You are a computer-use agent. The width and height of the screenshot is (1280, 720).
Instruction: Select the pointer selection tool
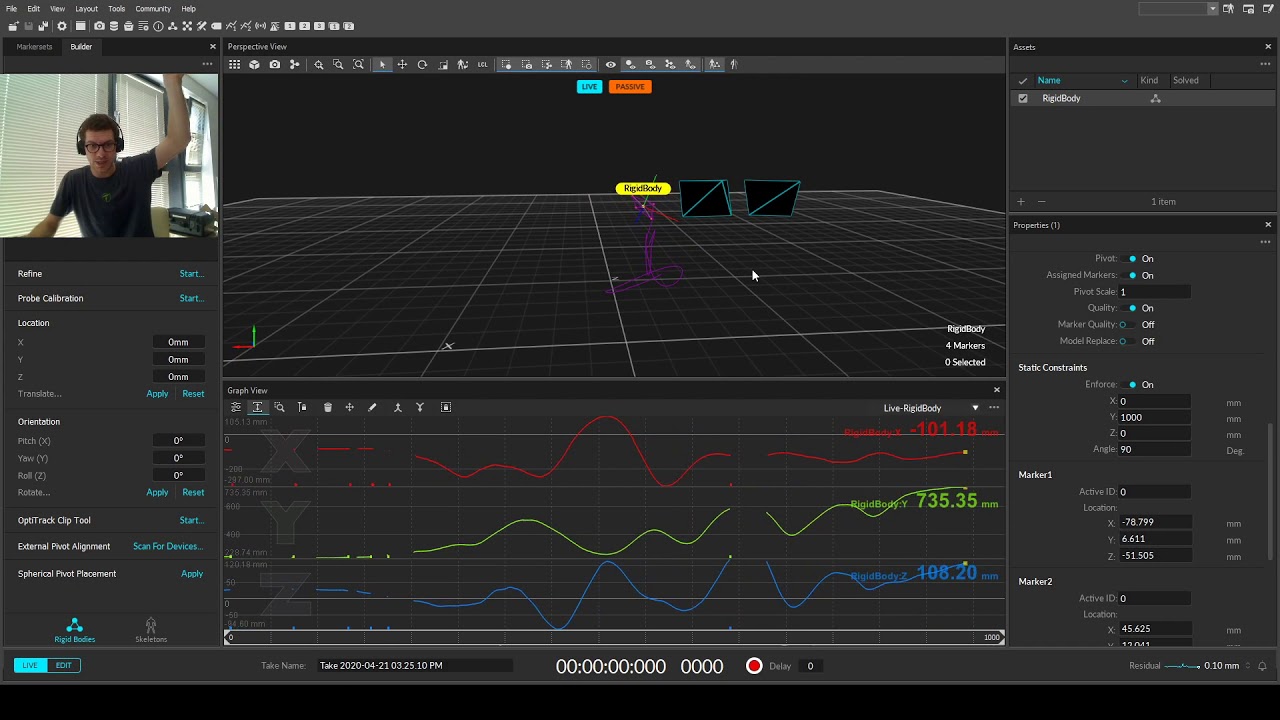click(382, 64)
